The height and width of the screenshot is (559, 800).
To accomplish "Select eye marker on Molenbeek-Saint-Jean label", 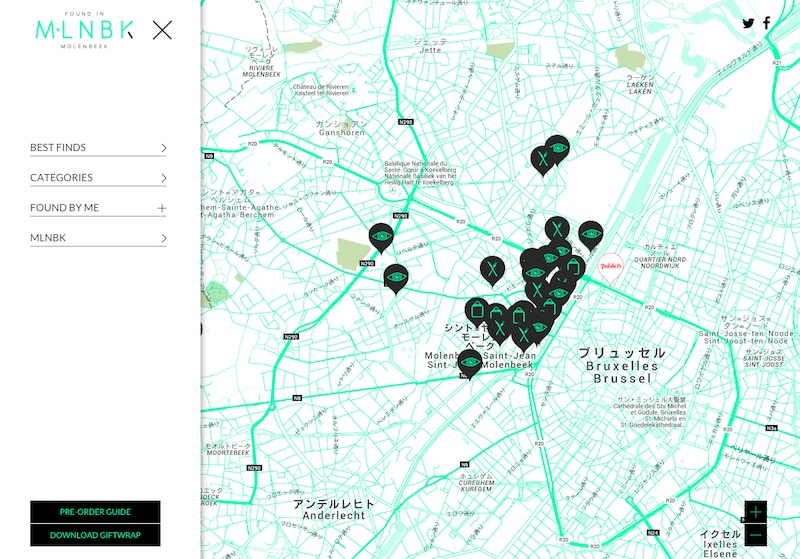I will tap(470, 362).
